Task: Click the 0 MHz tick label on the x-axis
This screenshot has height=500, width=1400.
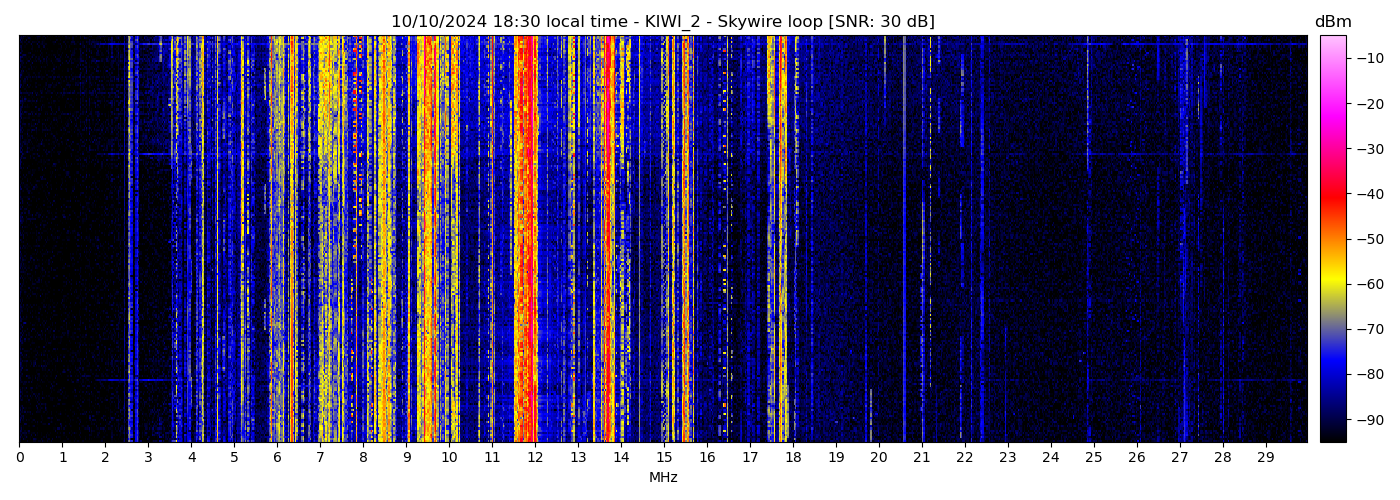Action: pyautogui.click(x=19, y=457)
